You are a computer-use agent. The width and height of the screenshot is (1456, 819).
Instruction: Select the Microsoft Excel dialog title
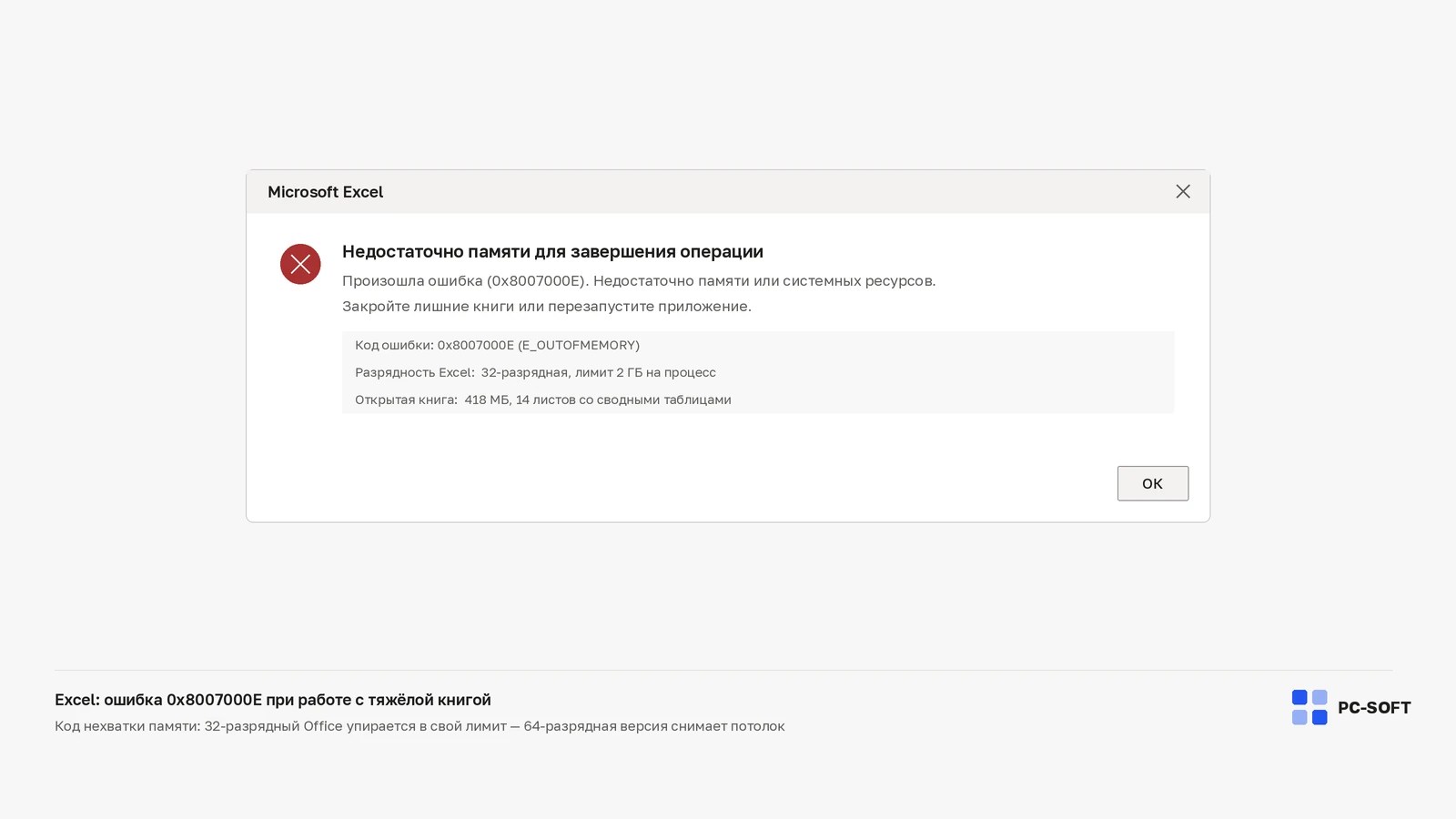[x=325, y=192]
